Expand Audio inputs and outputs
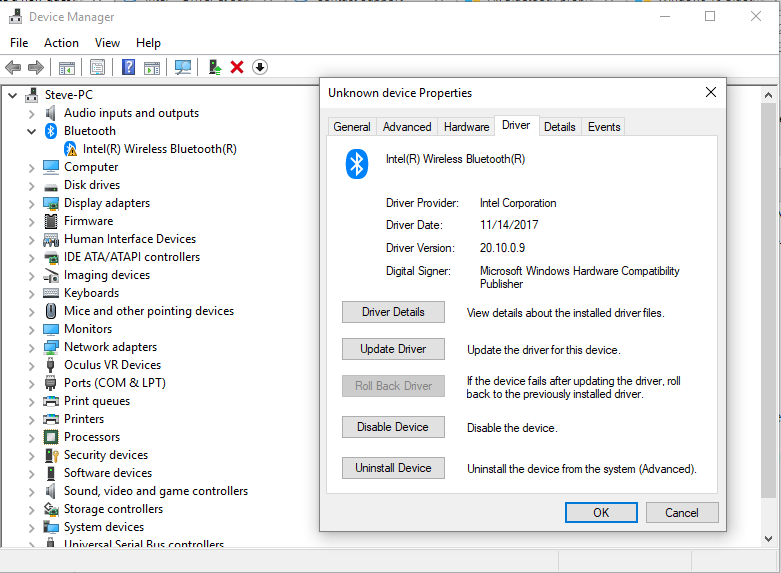This screenshot has height=573, width=781. click(x=31, y=114)
